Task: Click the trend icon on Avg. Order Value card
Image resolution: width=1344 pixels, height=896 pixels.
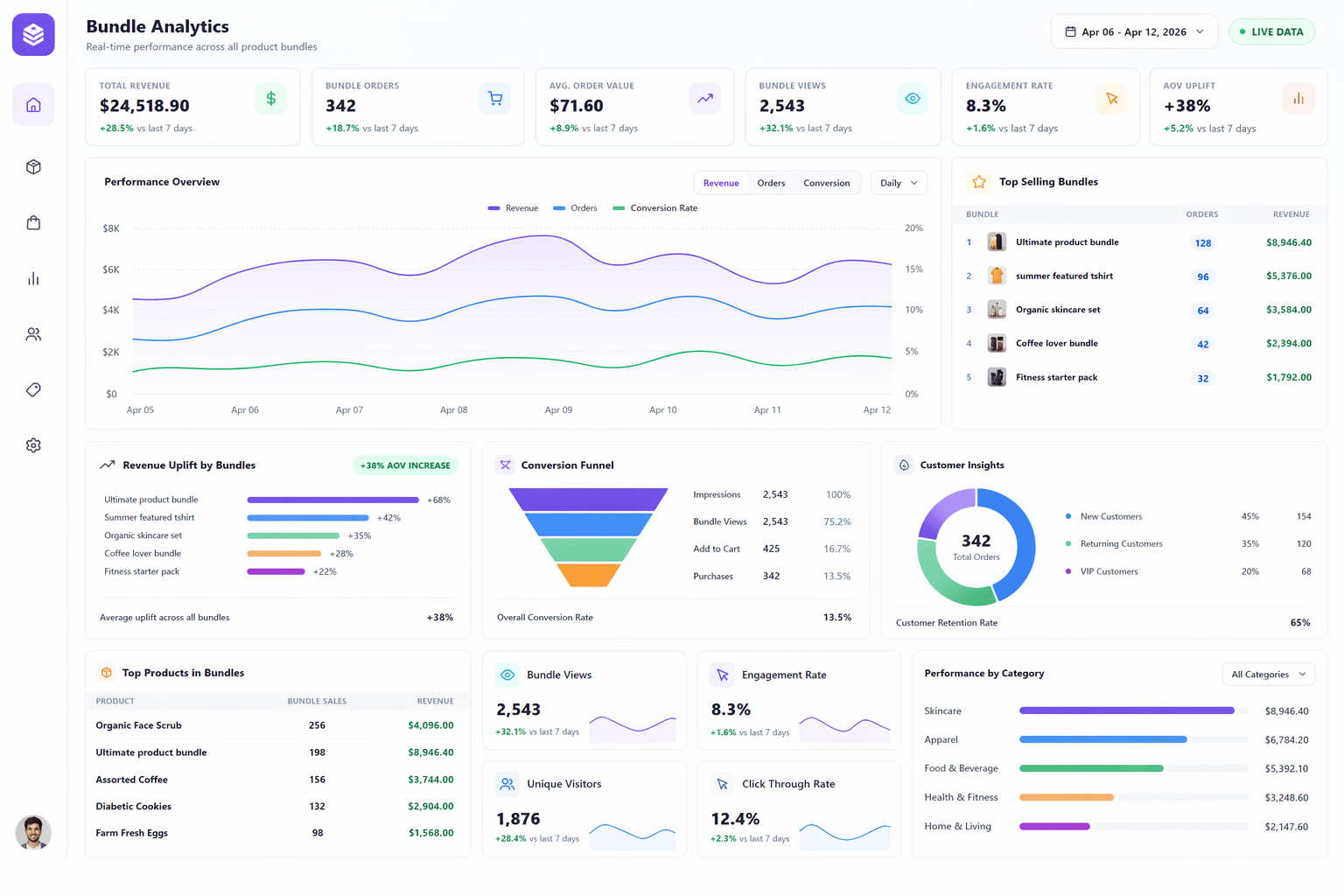Action: pos(705,99)
